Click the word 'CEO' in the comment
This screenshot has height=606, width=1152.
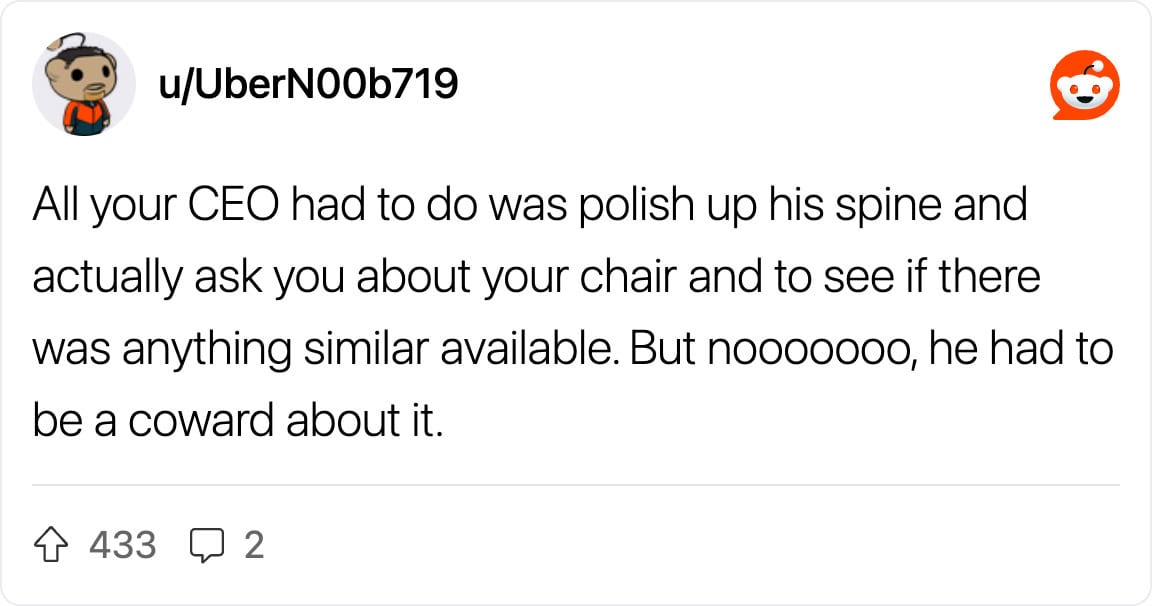click(x=234, y=205)
